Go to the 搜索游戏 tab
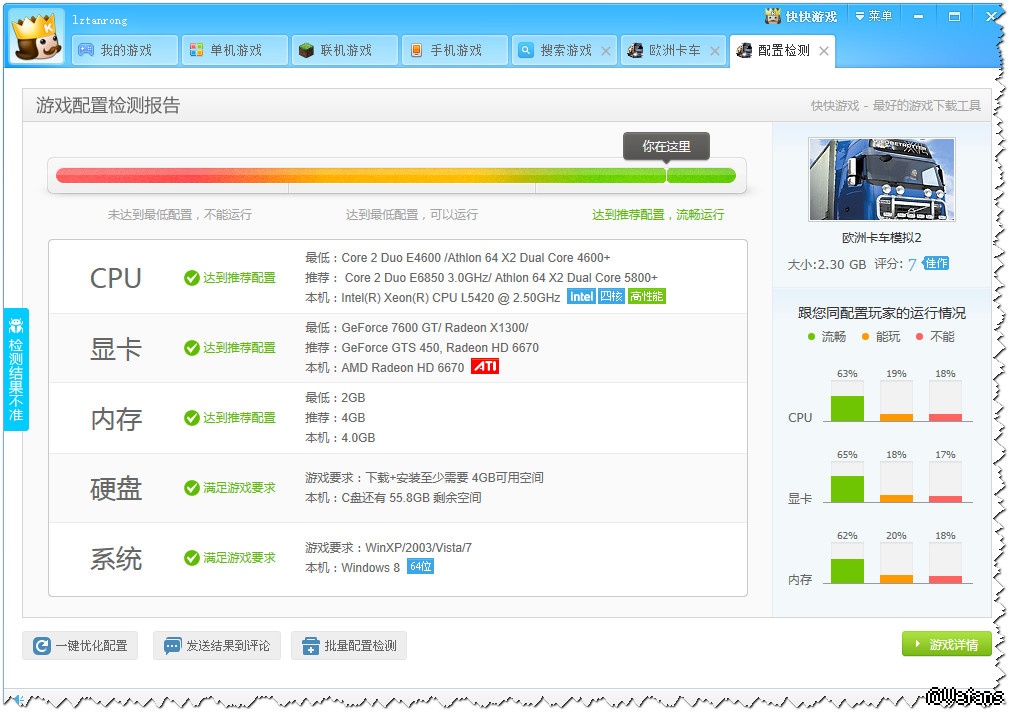The image size is (1015, 717). [563, 50]
